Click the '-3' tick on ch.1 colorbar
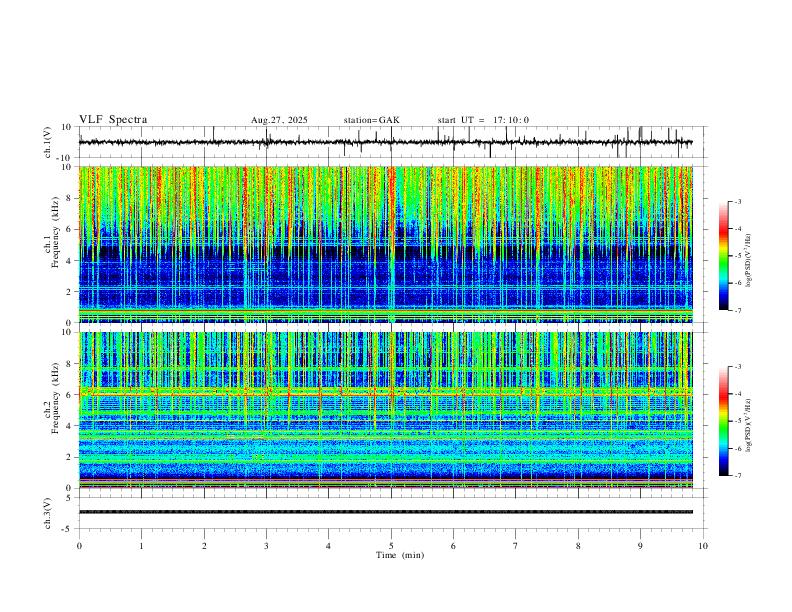This screenshot has width=792, height=612. (x=737, y=201)
